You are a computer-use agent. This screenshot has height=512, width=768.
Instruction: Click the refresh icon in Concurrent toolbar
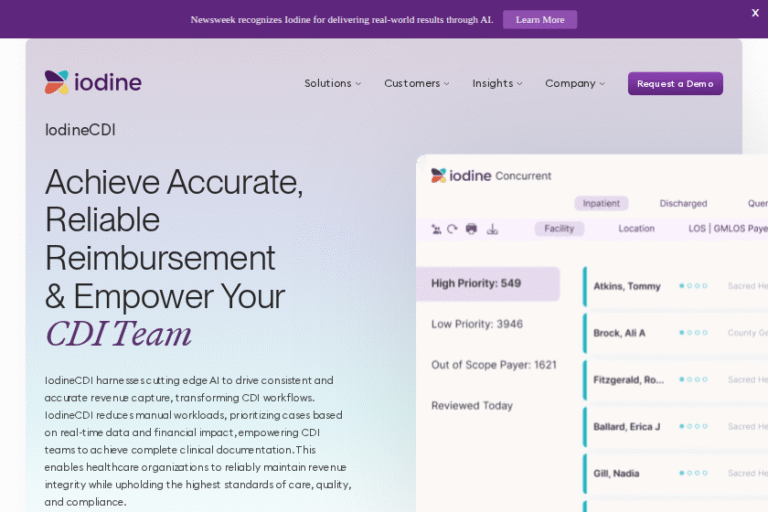[x=453, y=229]
